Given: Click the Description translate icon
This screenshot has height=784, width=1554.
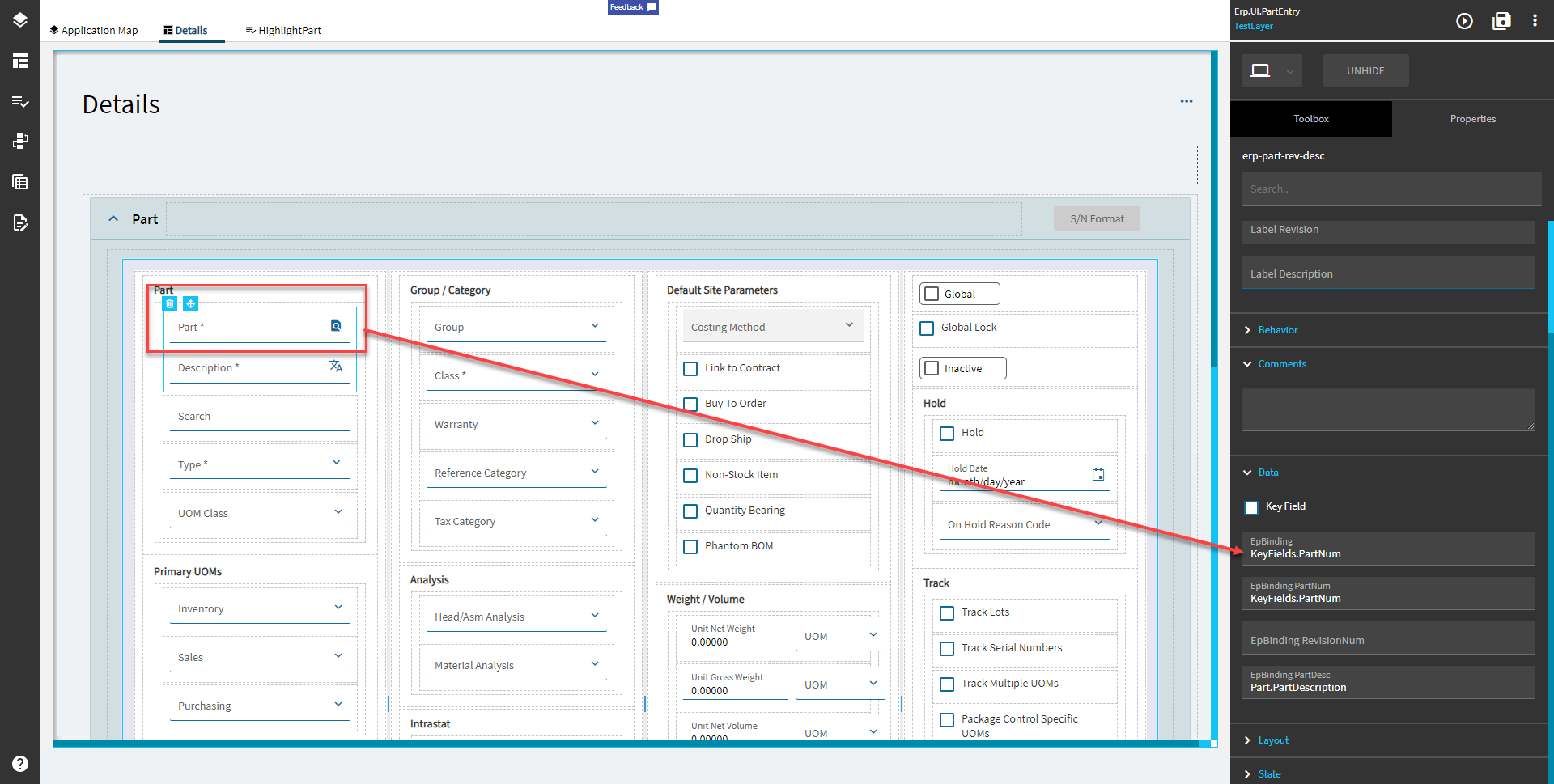Looking at the screenshot, I should pos(336,367).
